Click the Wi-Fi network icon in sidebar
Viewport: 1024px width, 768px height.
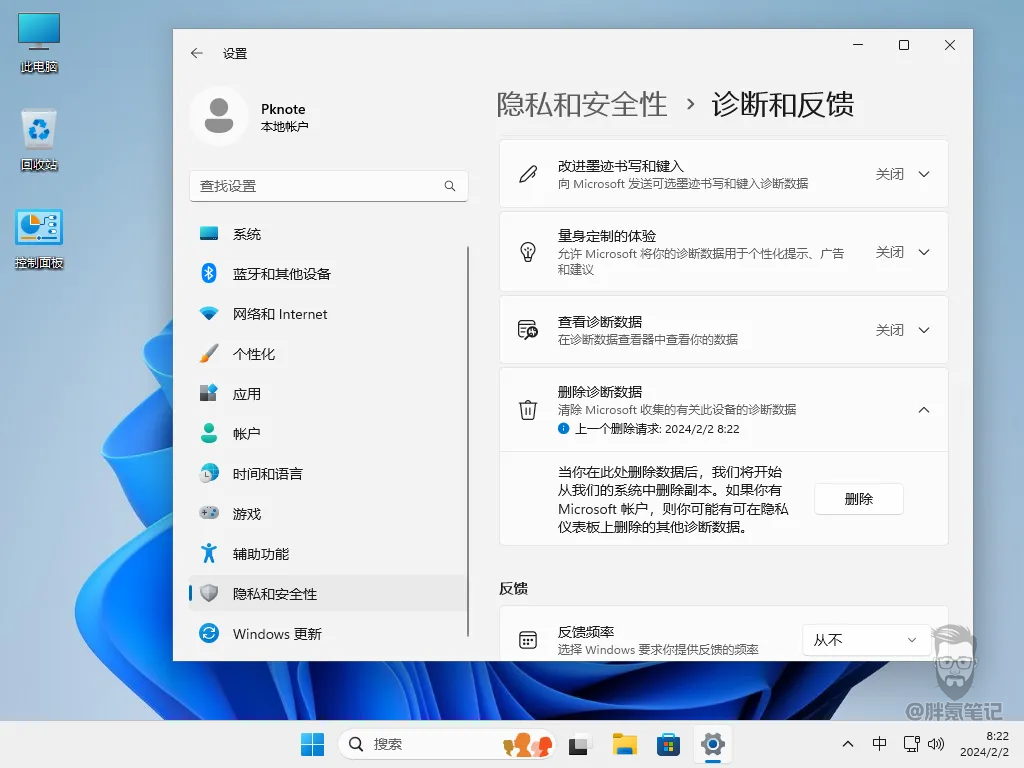[209, 314]
